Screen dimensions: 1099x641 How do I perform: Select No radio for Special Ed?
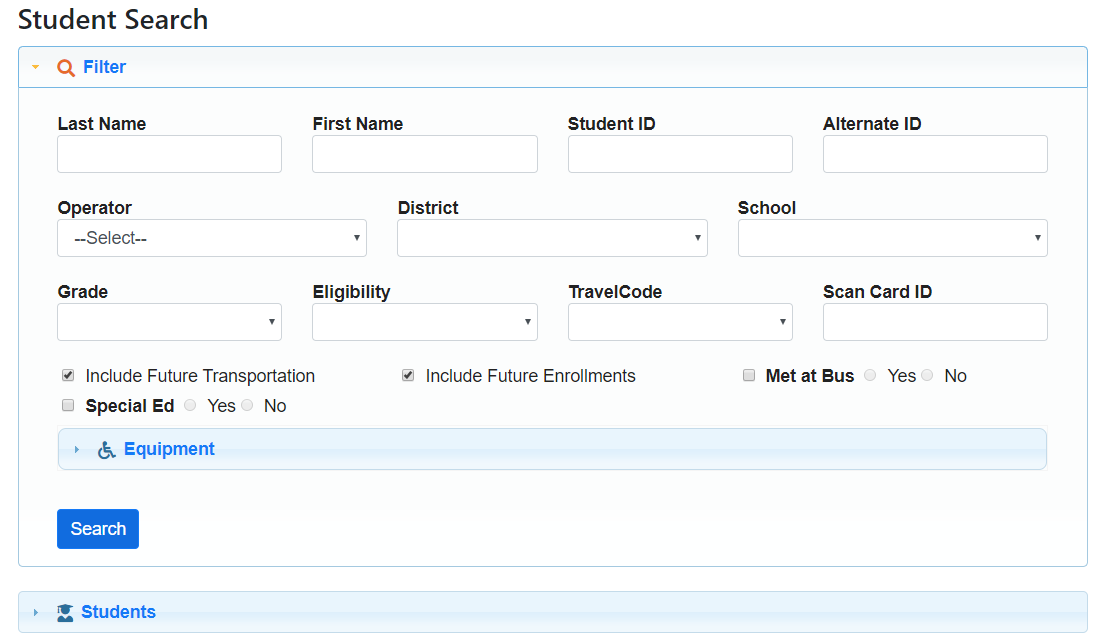[x=246, y=406]
